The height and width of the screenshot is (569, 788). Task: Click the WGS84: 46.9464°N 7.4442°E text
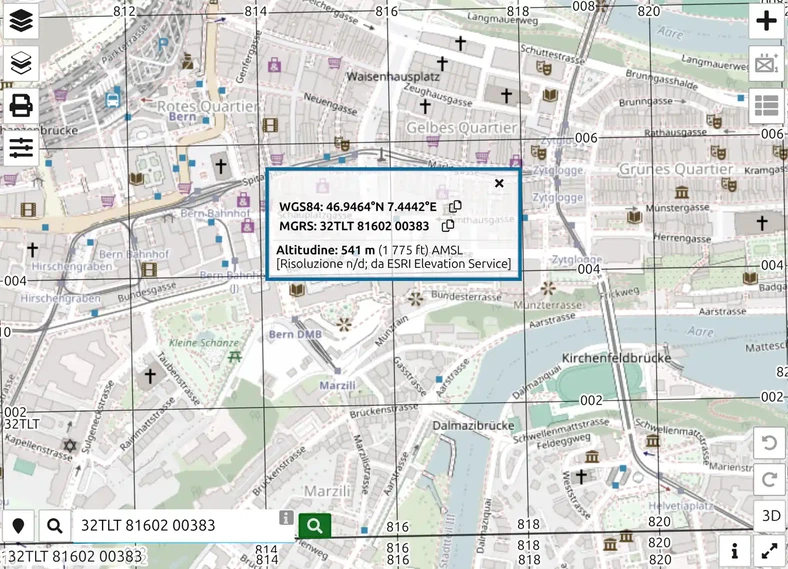pos(358,207)
